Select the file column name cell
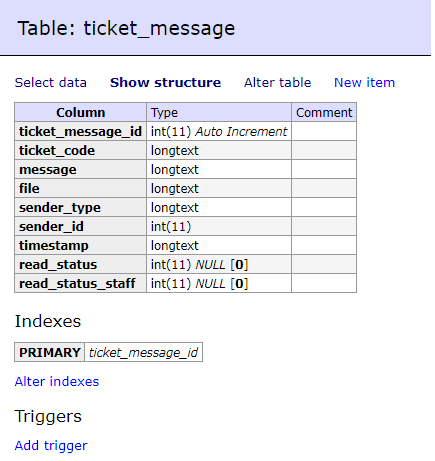 80,188
